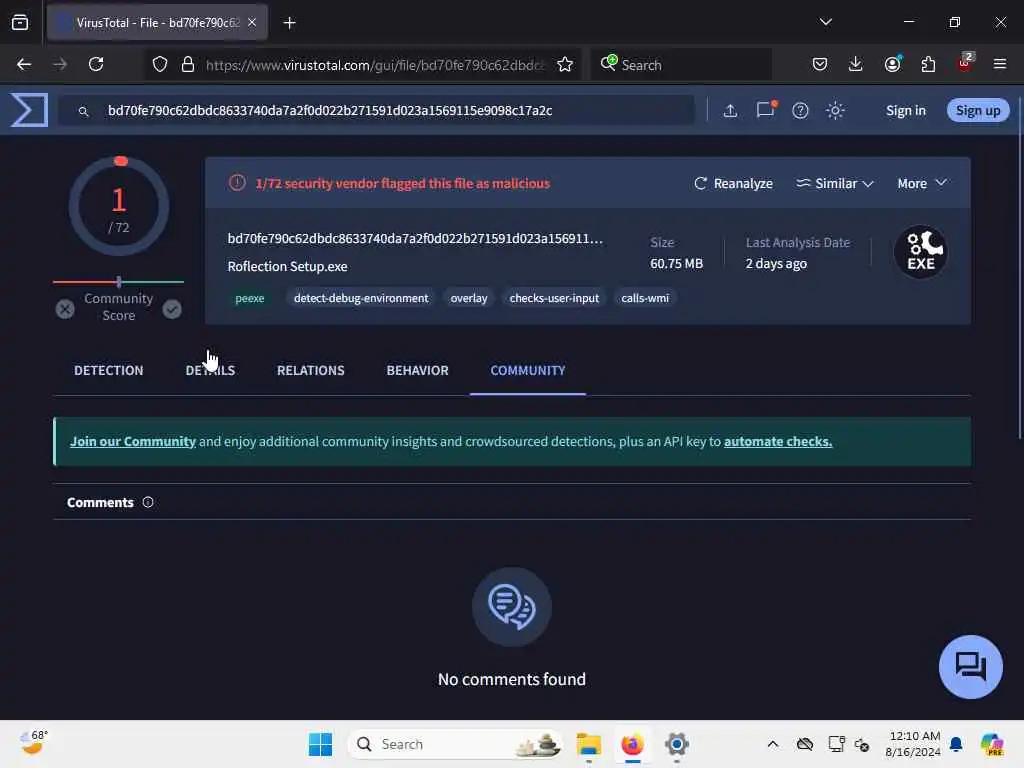Open the Firefox hamburger menu

click(1000, 64)
